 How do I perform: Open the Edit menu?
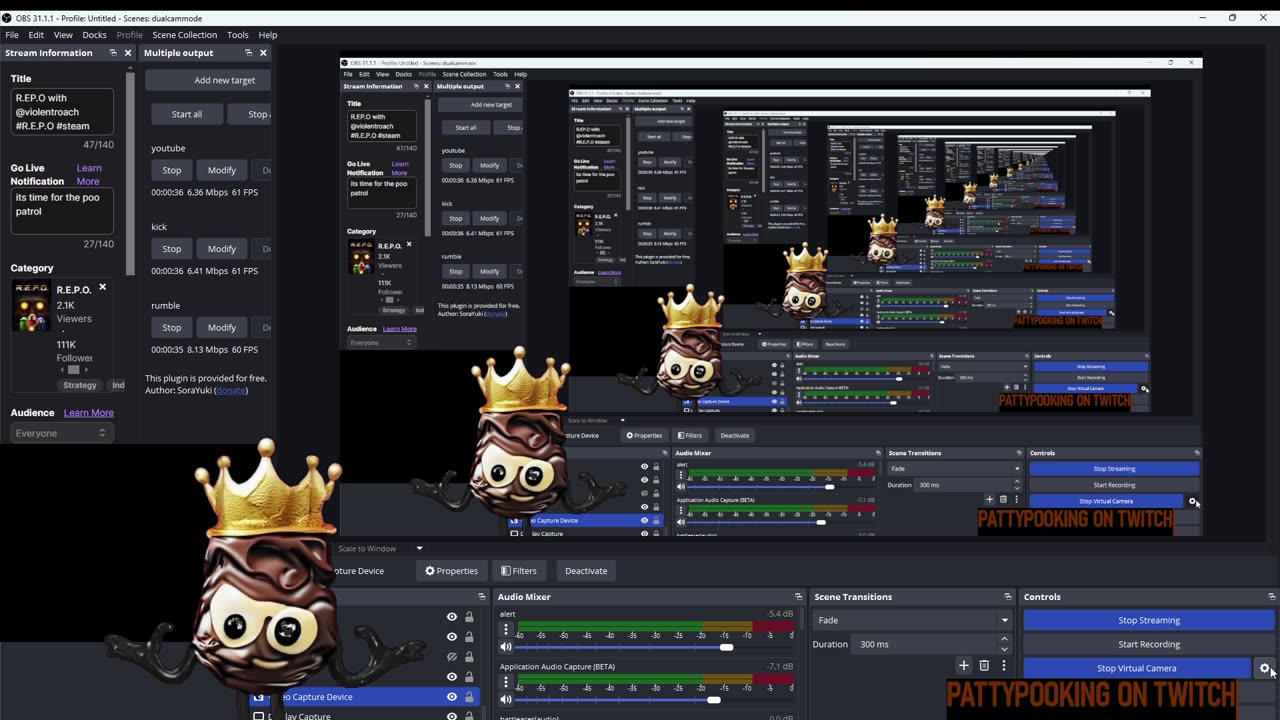(36, 35)
